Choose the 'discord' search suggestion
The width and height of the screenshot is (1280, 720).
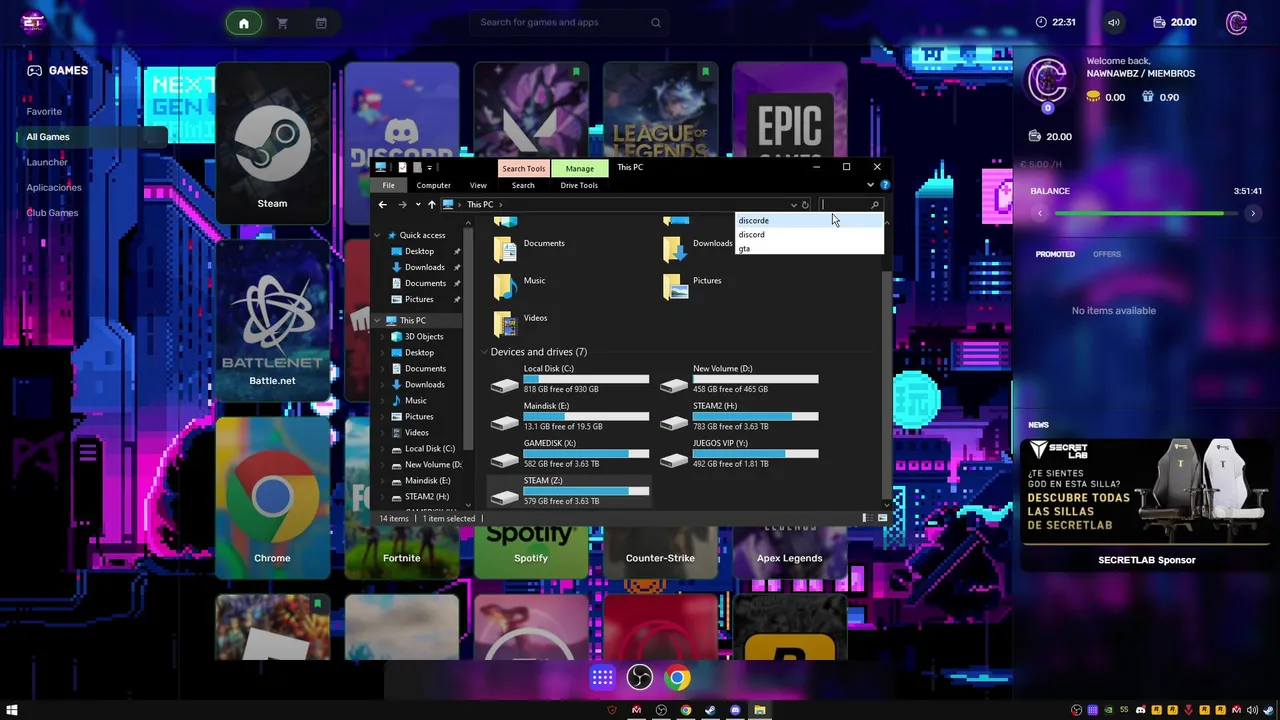click(x=810, y=235)
